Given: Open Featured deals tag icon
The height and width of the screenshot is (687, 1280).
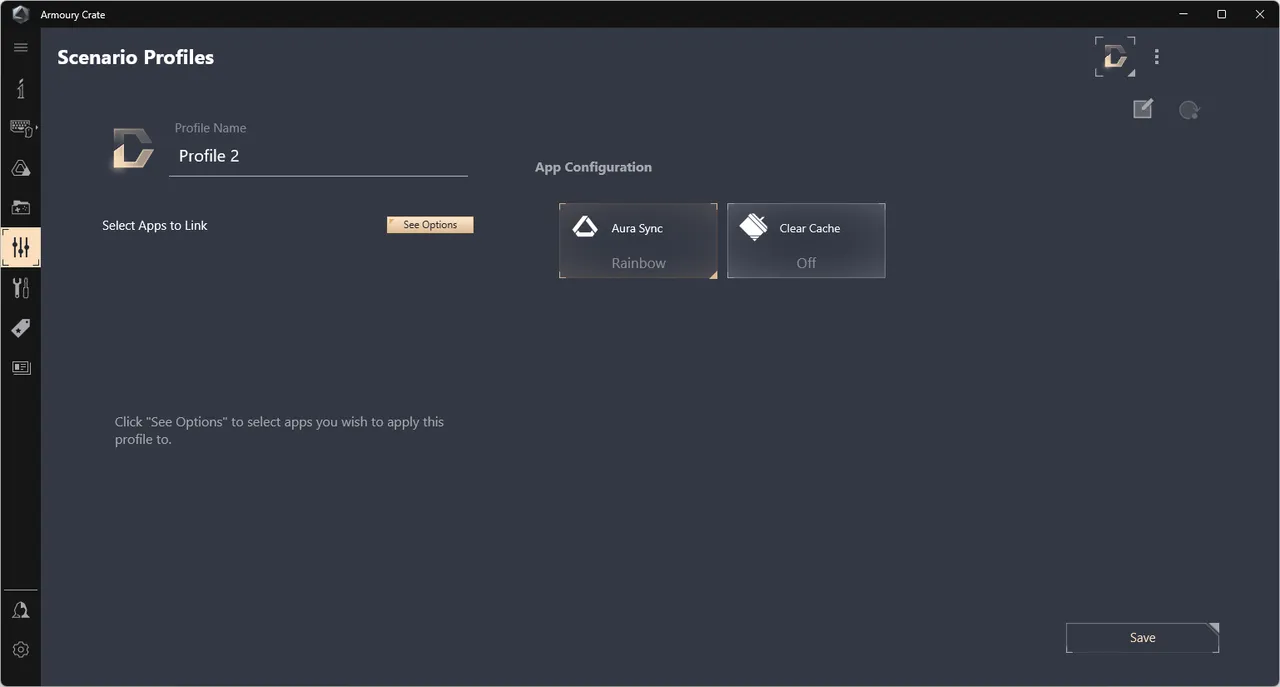Looking at the screenshot, I should click(21, 328).
